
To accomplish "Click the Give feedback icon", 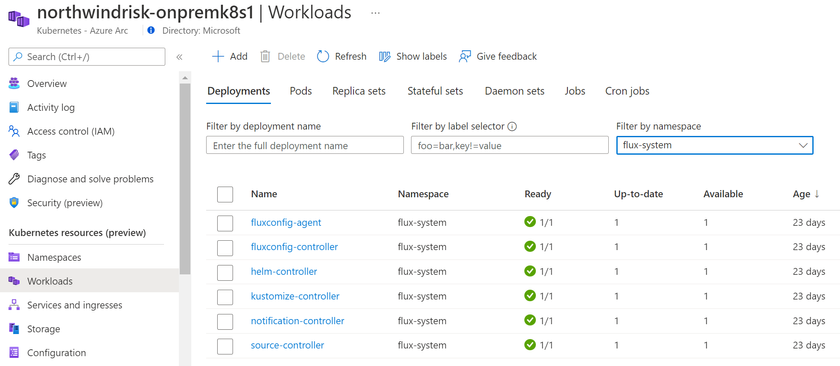I will 464,56.
